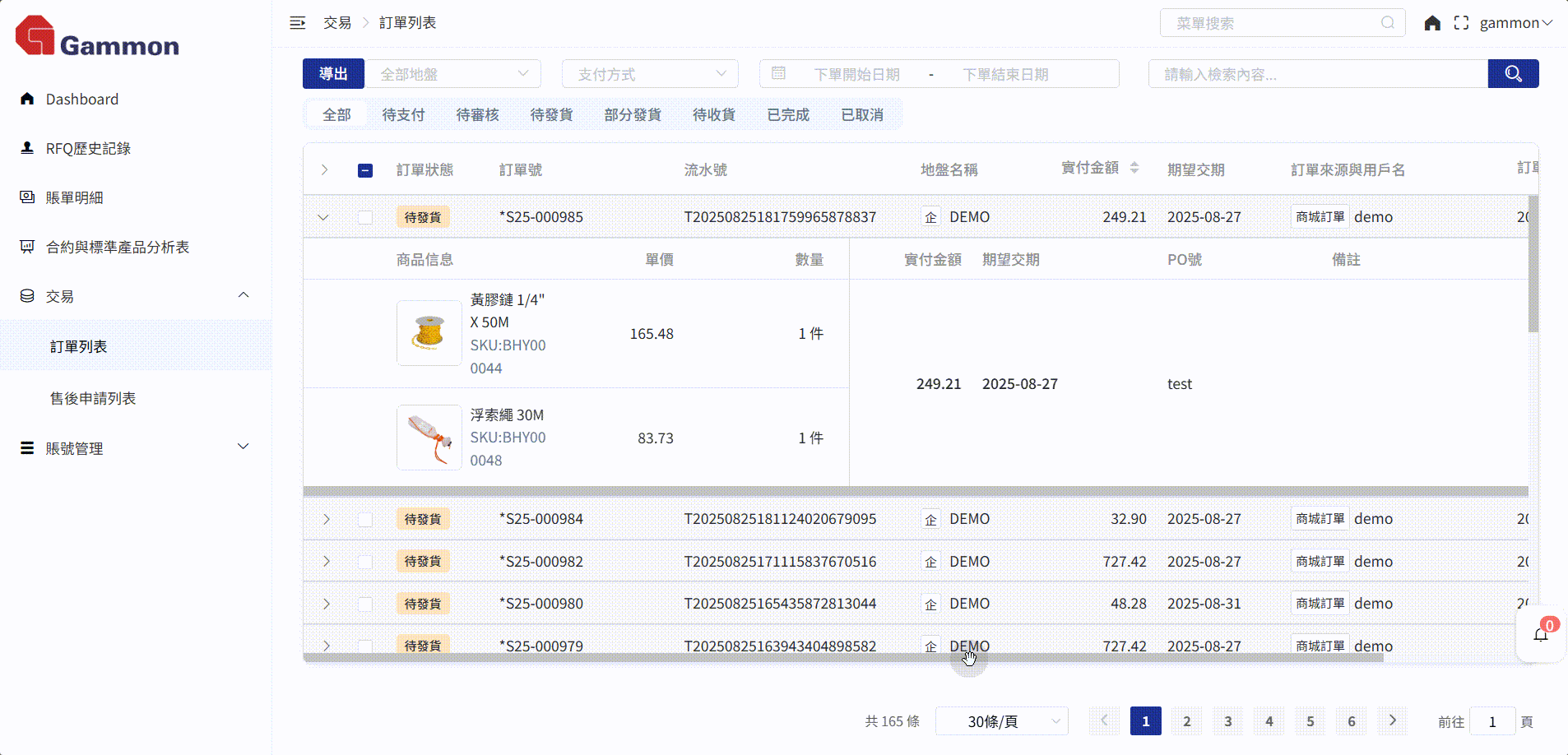Image resolution: width=1568 pixels, height=755 pixels.
Task: Open the 全部地盤 site dropdown
Action: (453, 74)
